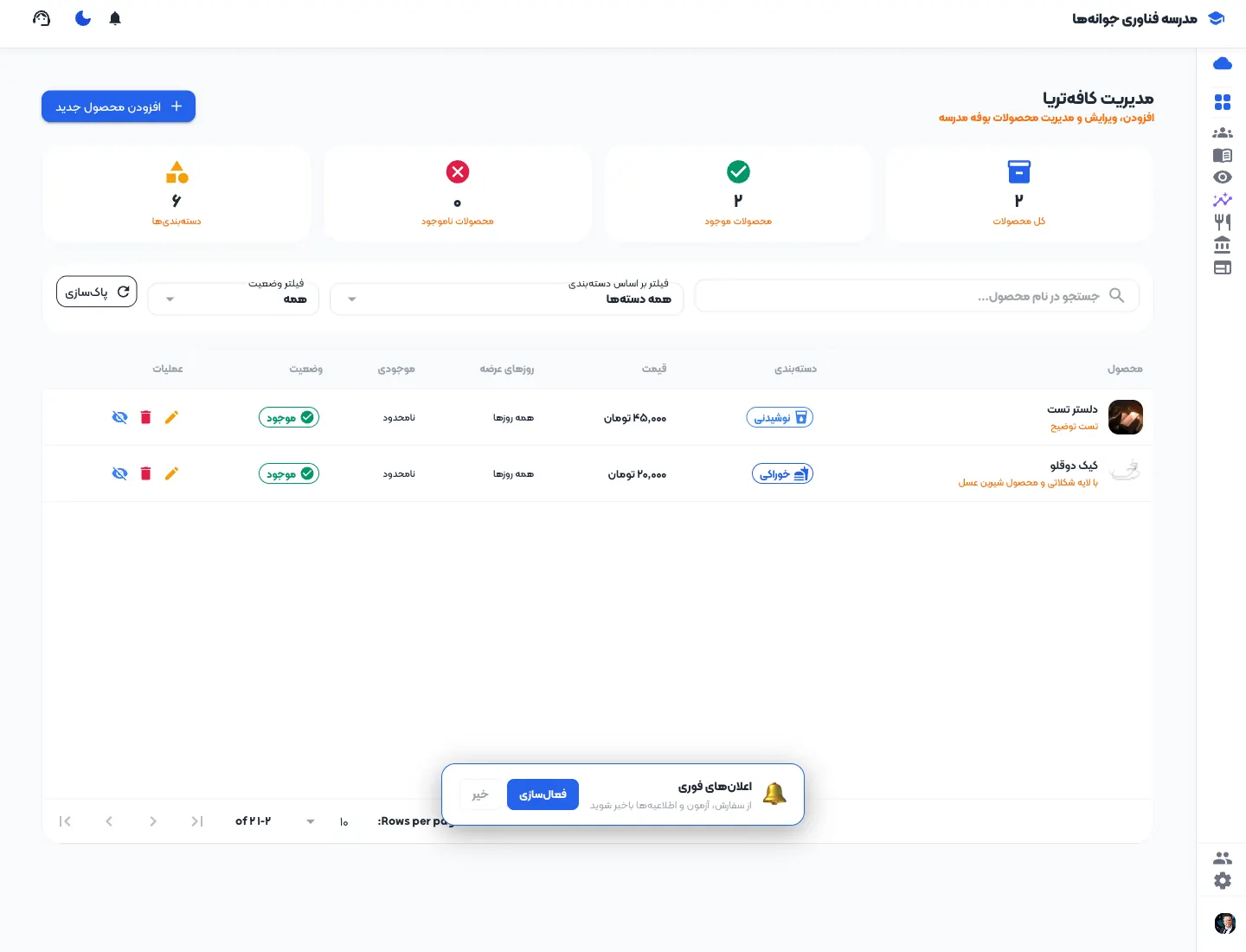The height and width of the screenshot is (952, 1246).
Task: Delete the کیک دوقلو product
Action: (x=145, y=473)
